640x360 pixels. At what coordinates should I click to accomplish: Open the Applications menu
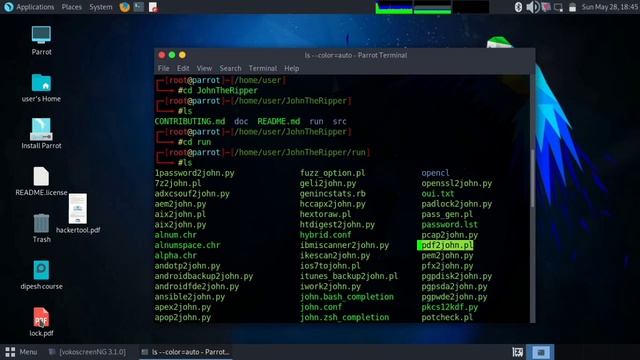pos(35,7)
